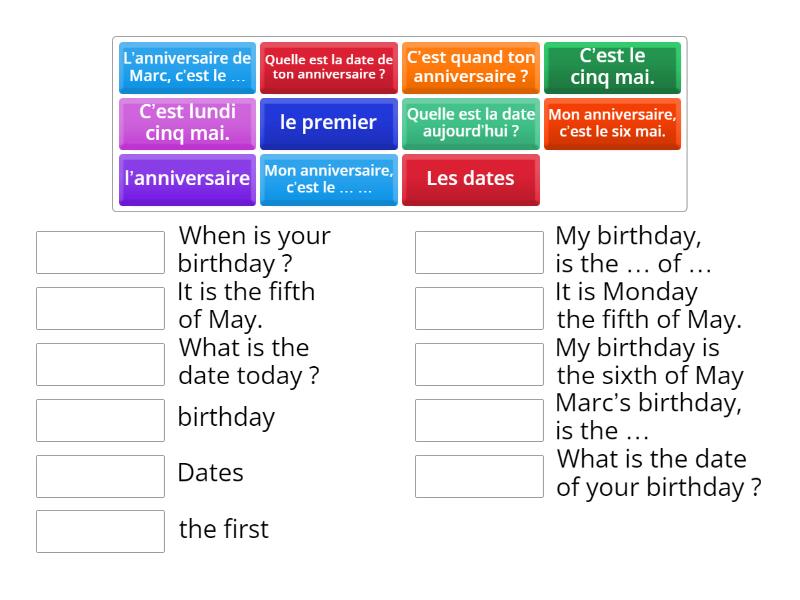Click the purple 'l'anniversaire' tile
The image size is (800, 600).
point(187,179)
